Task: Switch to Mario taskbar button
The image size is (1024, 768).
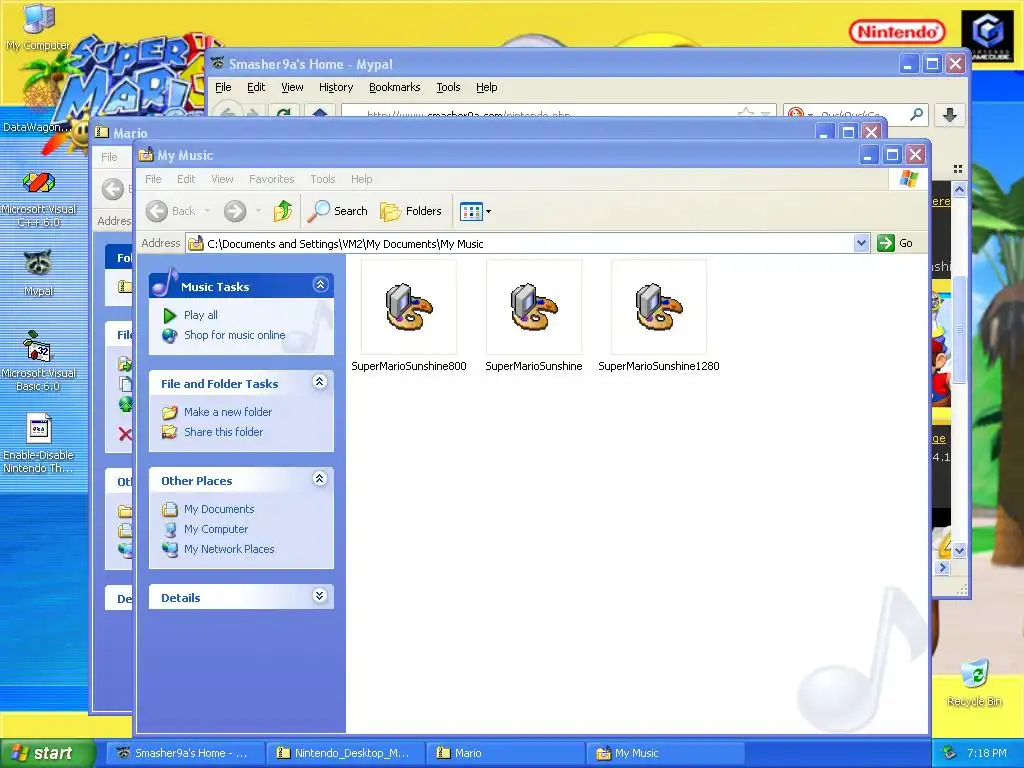Action: (505, 753)
